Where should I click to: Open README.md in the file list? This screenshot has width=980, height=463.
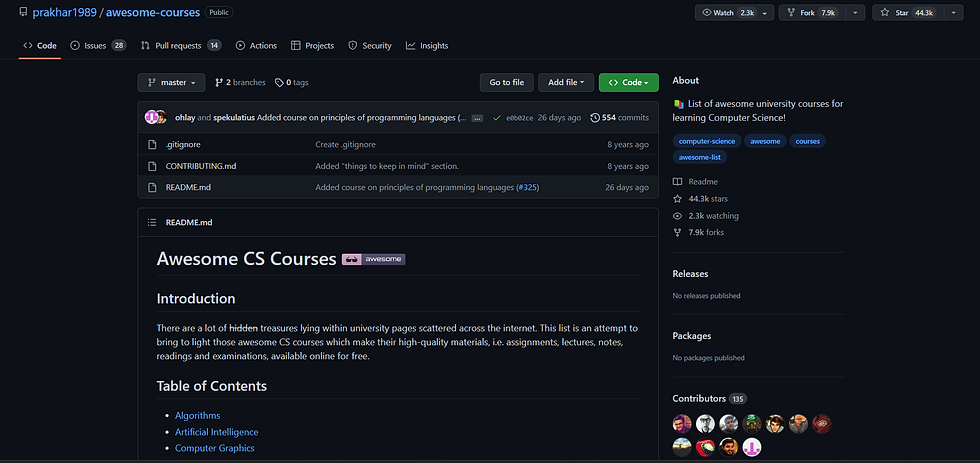click(188, 187)
